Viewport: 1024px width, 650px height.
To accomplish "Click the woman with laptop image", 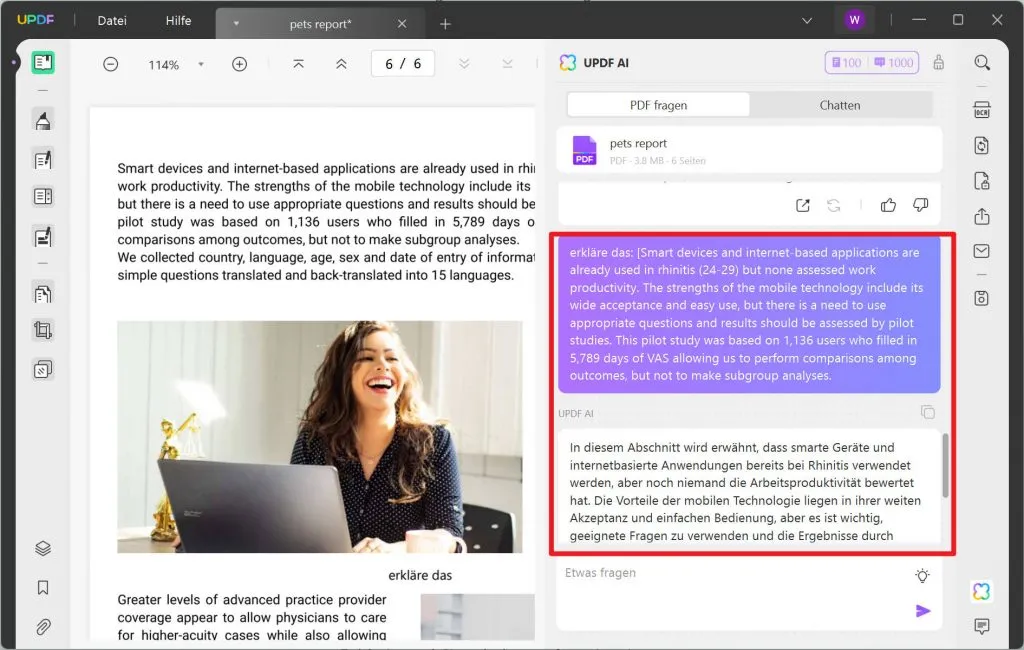I will tap(320, 436).
